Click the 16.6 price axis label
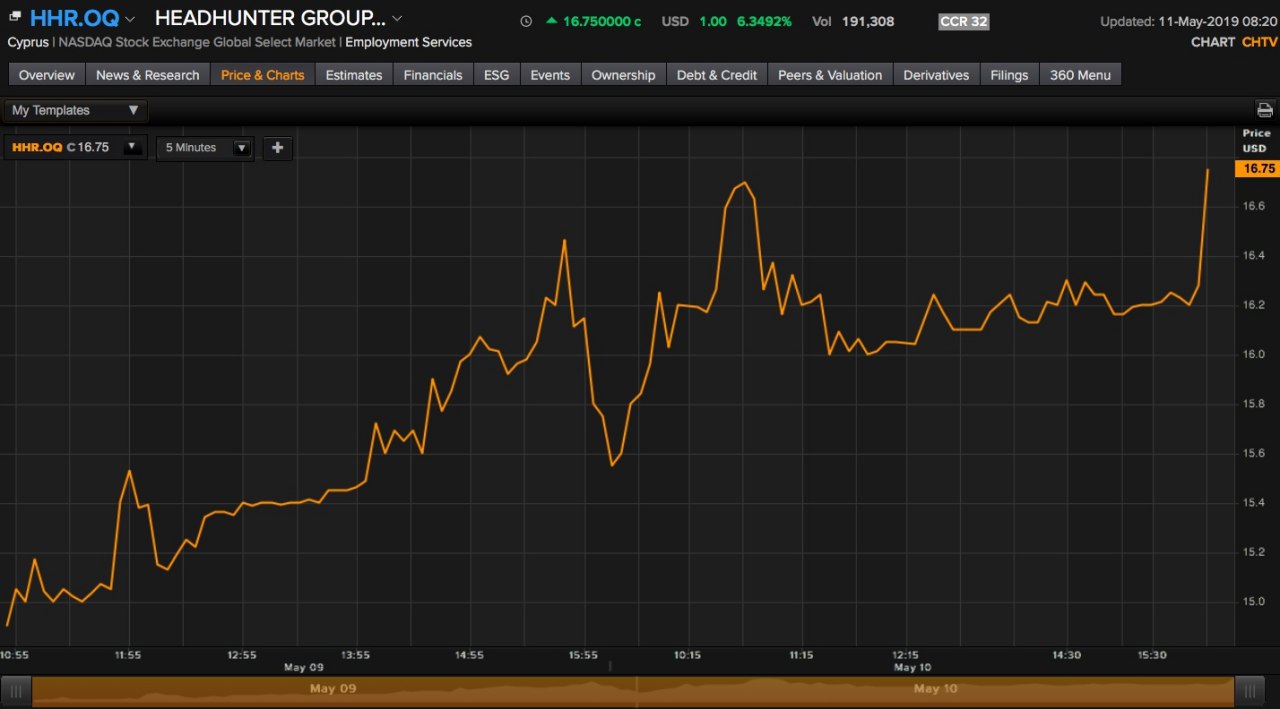The height and width of the screenshot is (709, 1280). point(1255,206)
